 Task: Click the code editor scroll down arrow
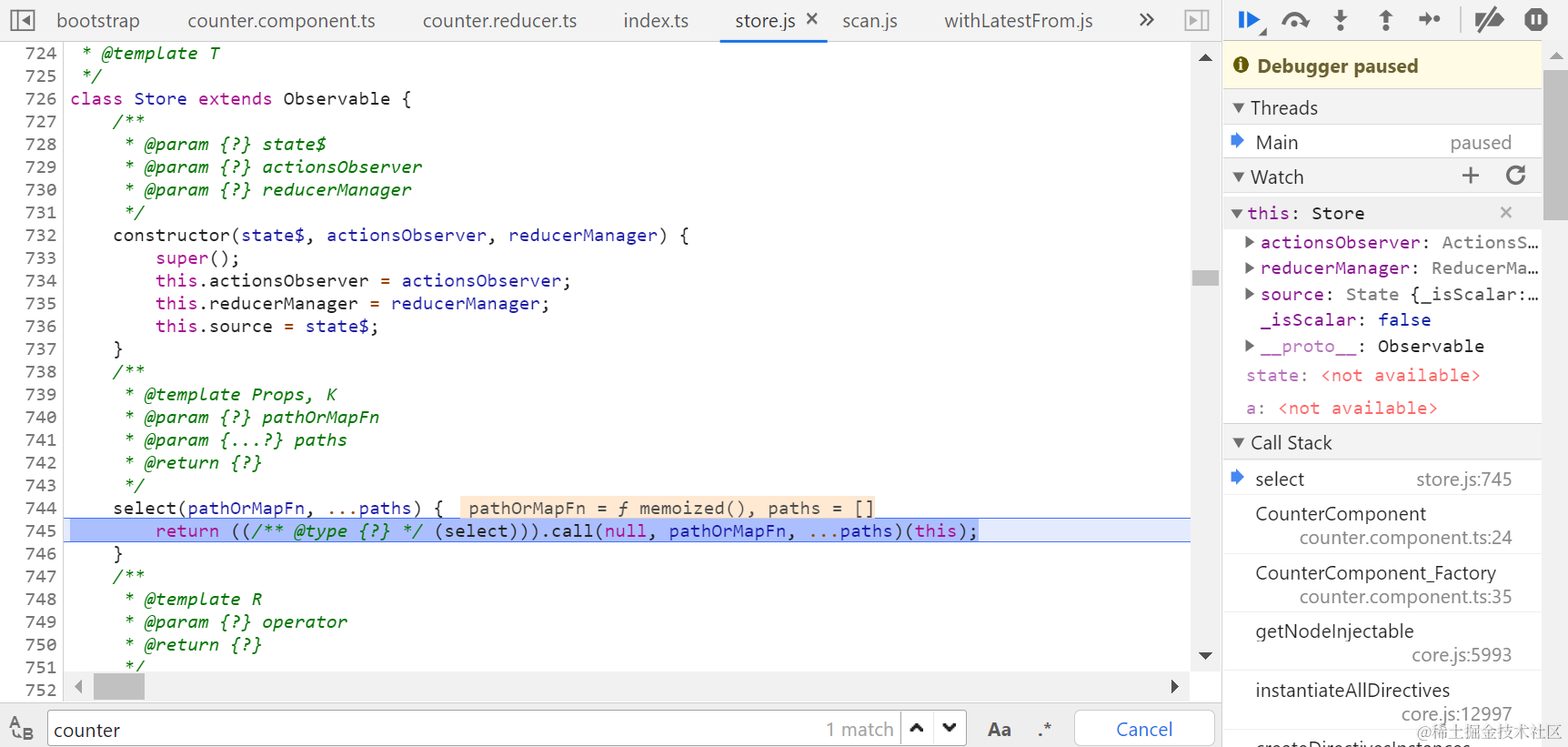[x=1205, y=656]
